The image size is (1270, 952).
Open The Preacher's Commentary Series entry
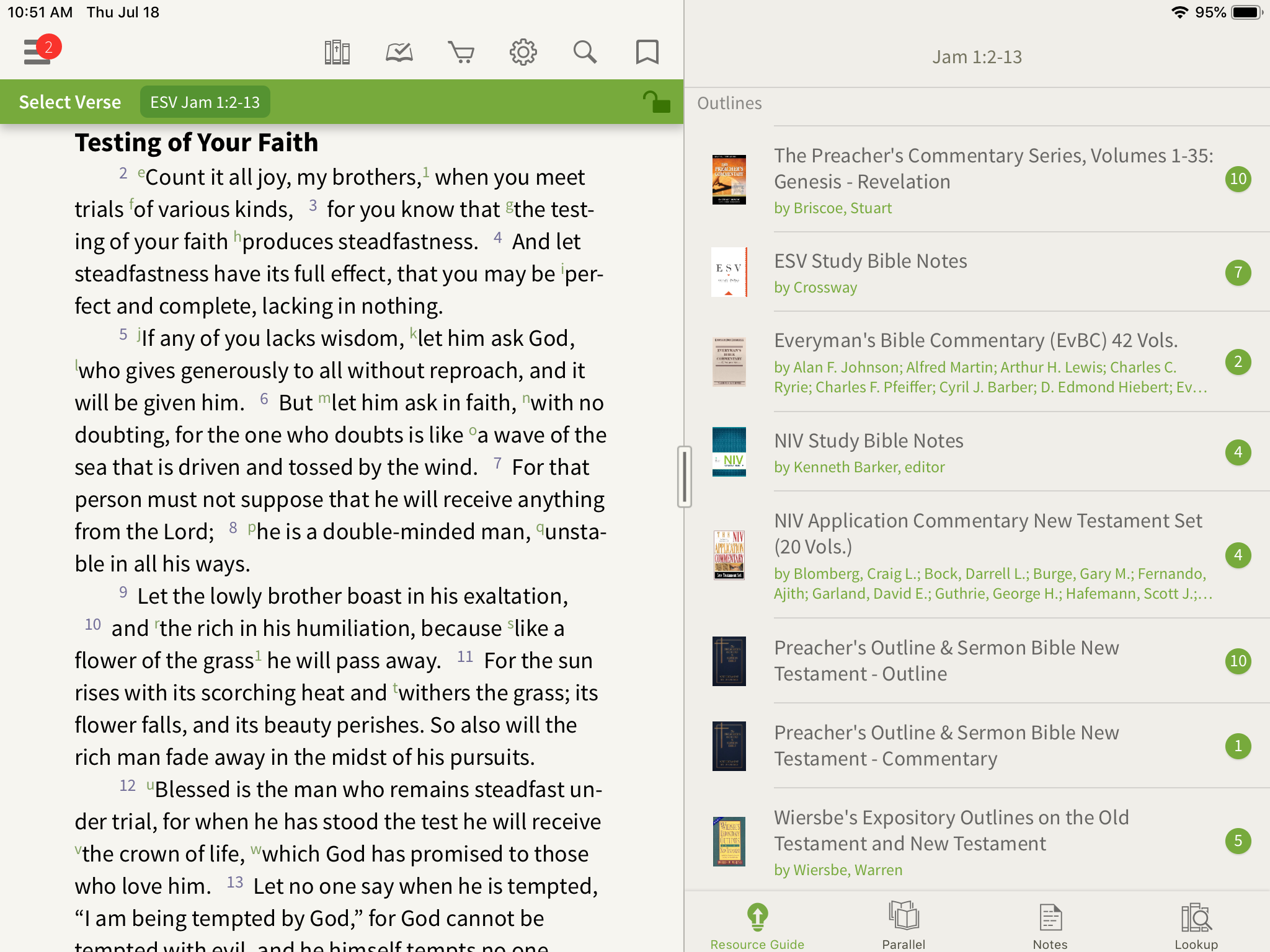coord(977,180)
